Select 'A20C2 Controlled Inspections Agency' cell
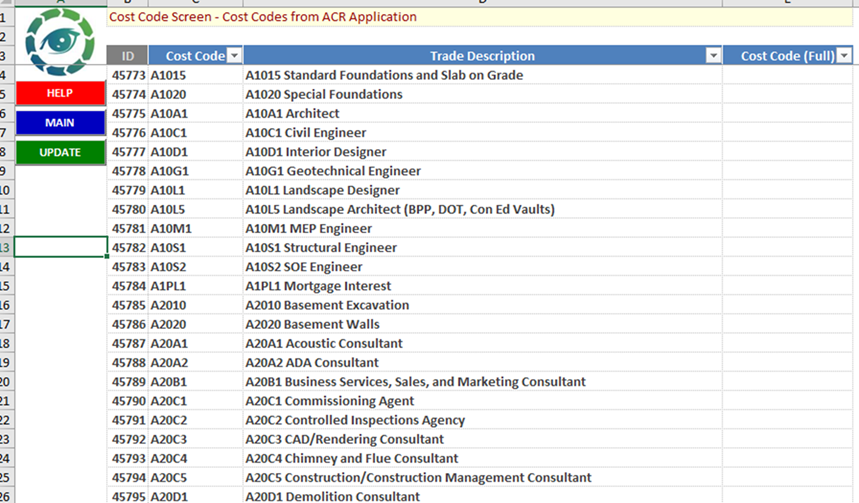859x503 pixels. tap(483, 420)
